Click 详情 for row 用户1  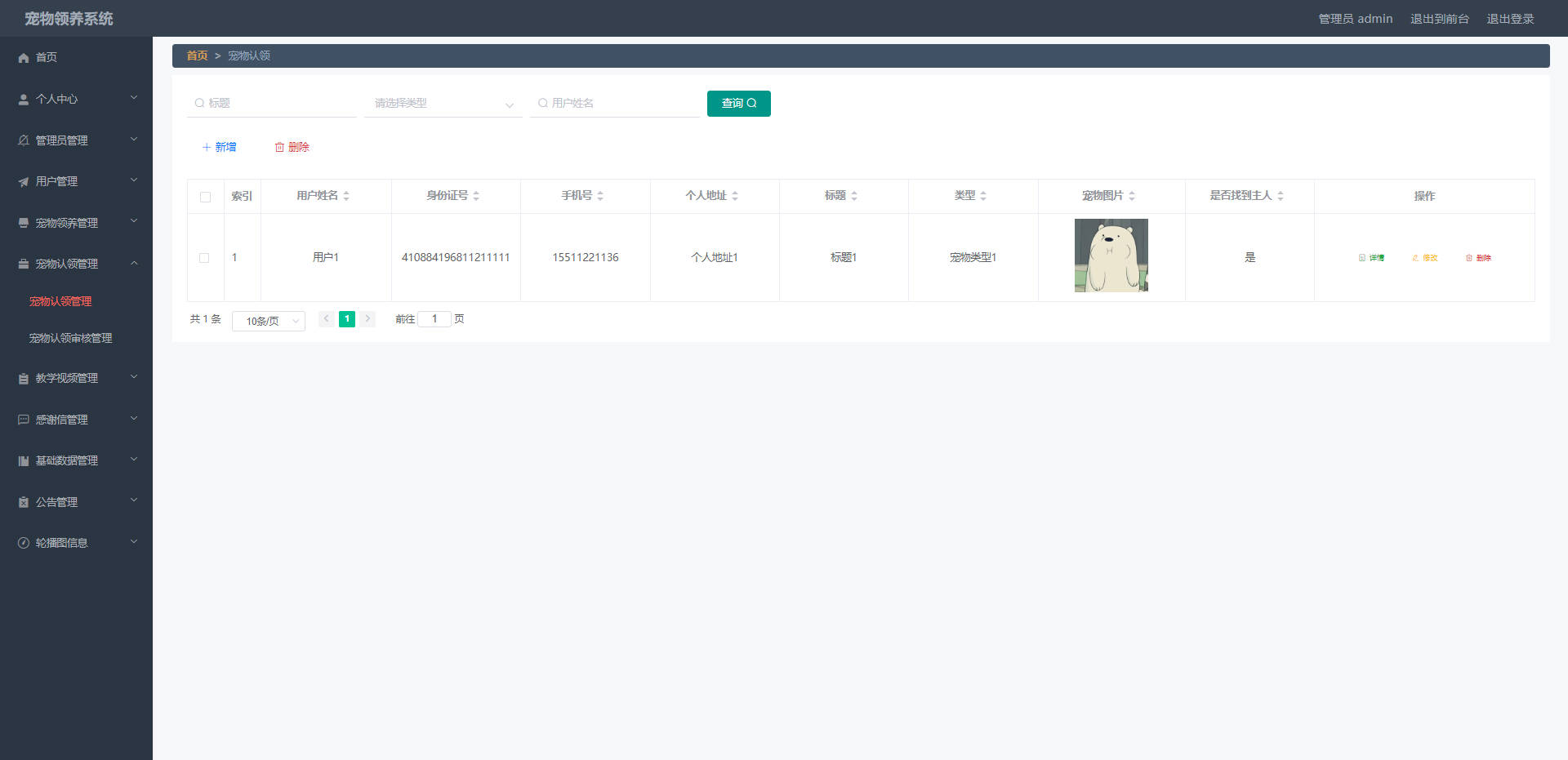coord(1371,258)
